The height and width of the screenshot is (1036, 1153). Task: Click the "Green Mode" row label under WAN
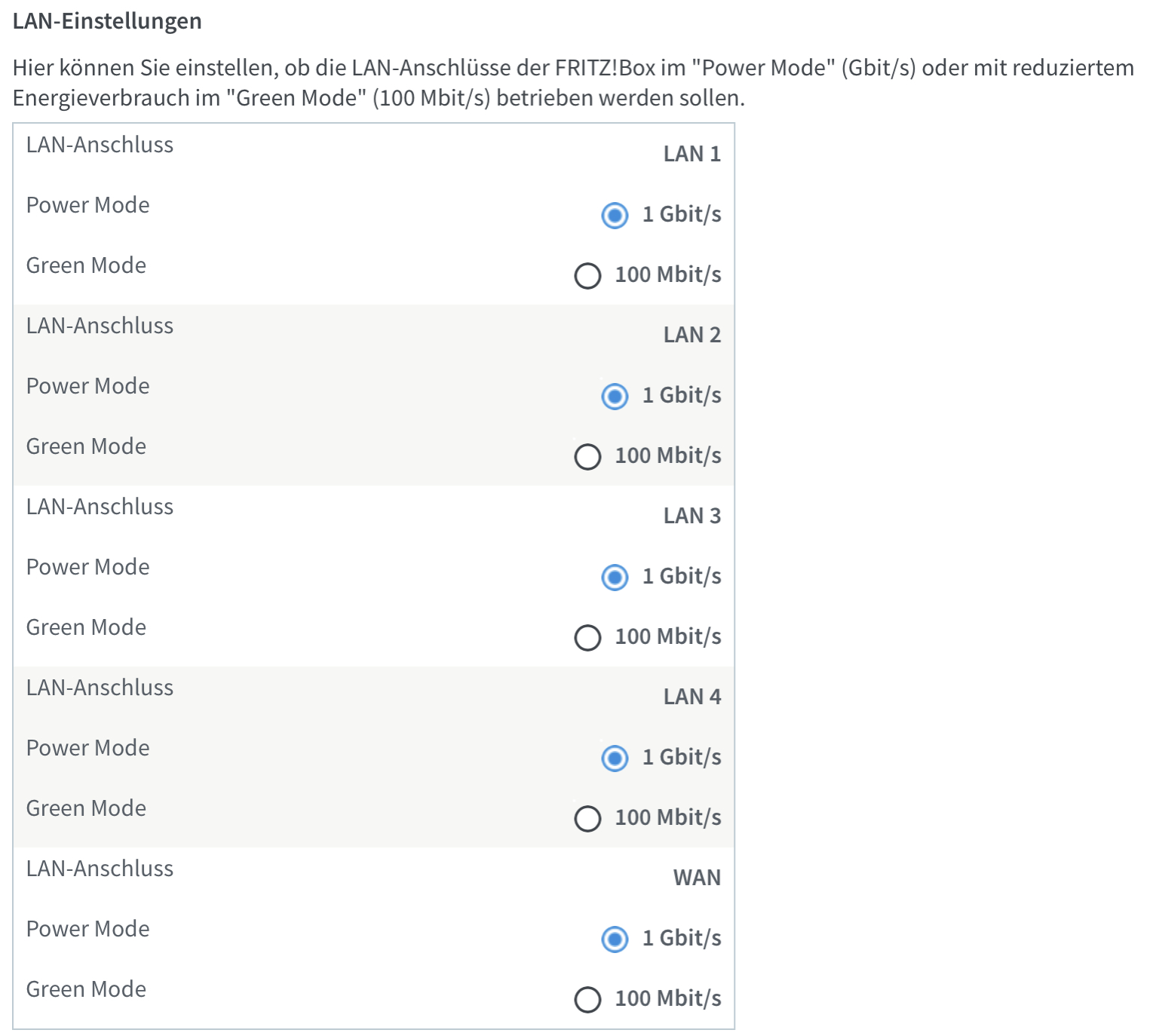tap(86, 989)
